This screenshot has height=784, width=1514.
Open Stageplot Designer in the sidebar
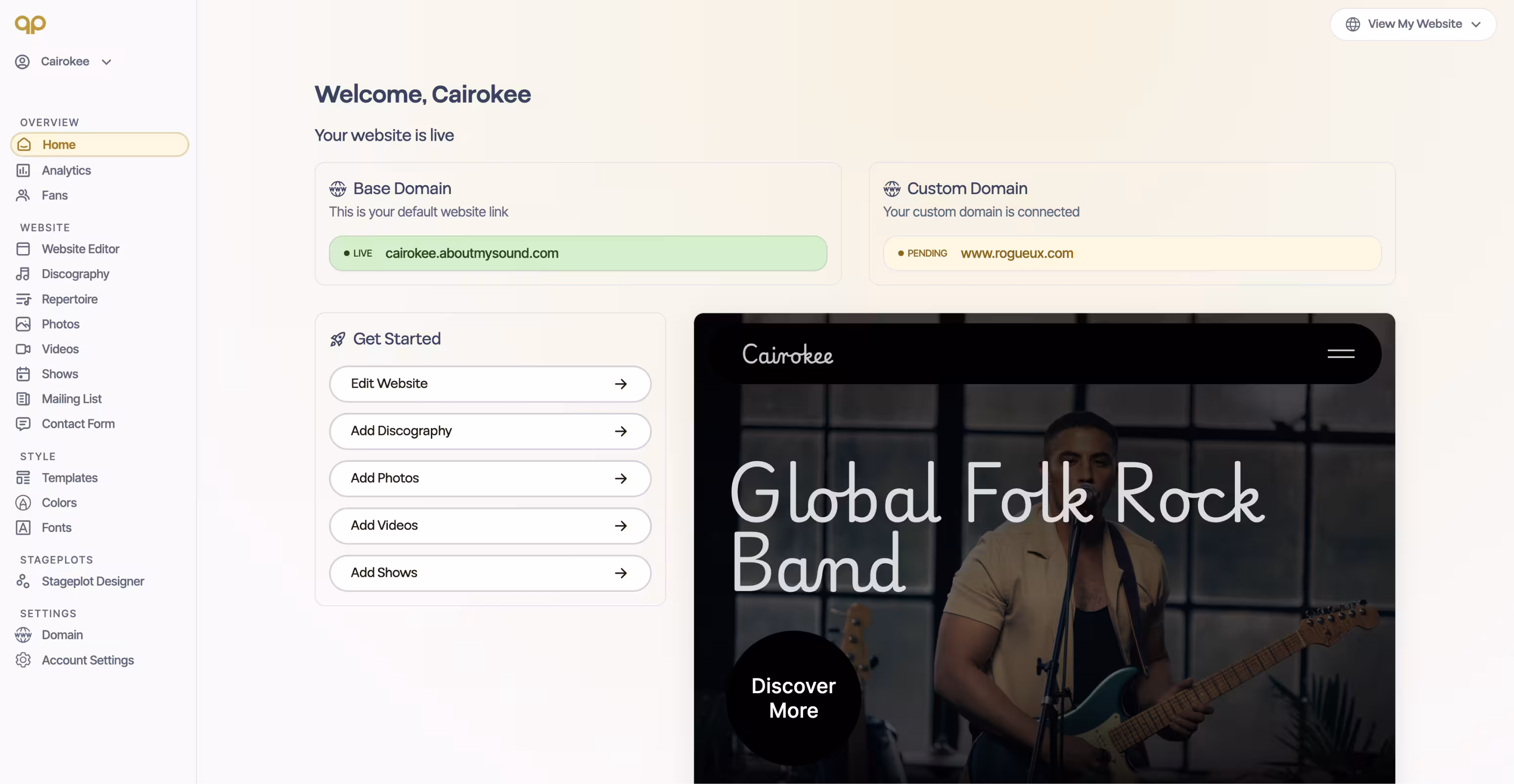(x=92, y=581)
